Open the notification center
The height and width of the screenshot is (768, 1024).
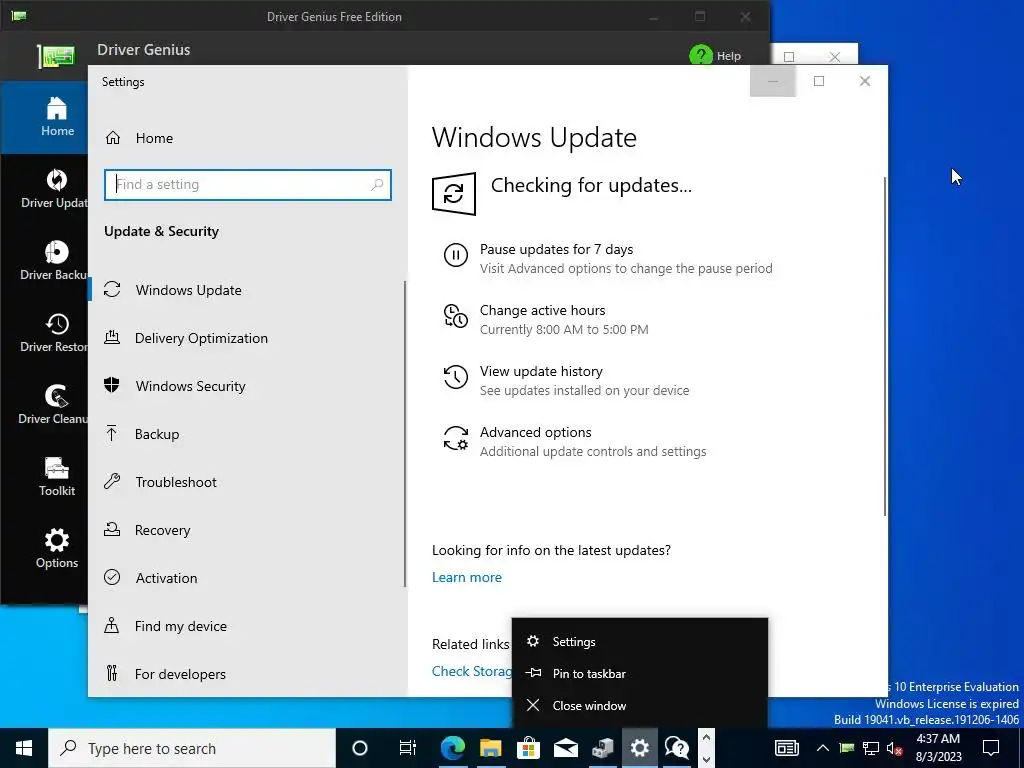coord(991,748)
